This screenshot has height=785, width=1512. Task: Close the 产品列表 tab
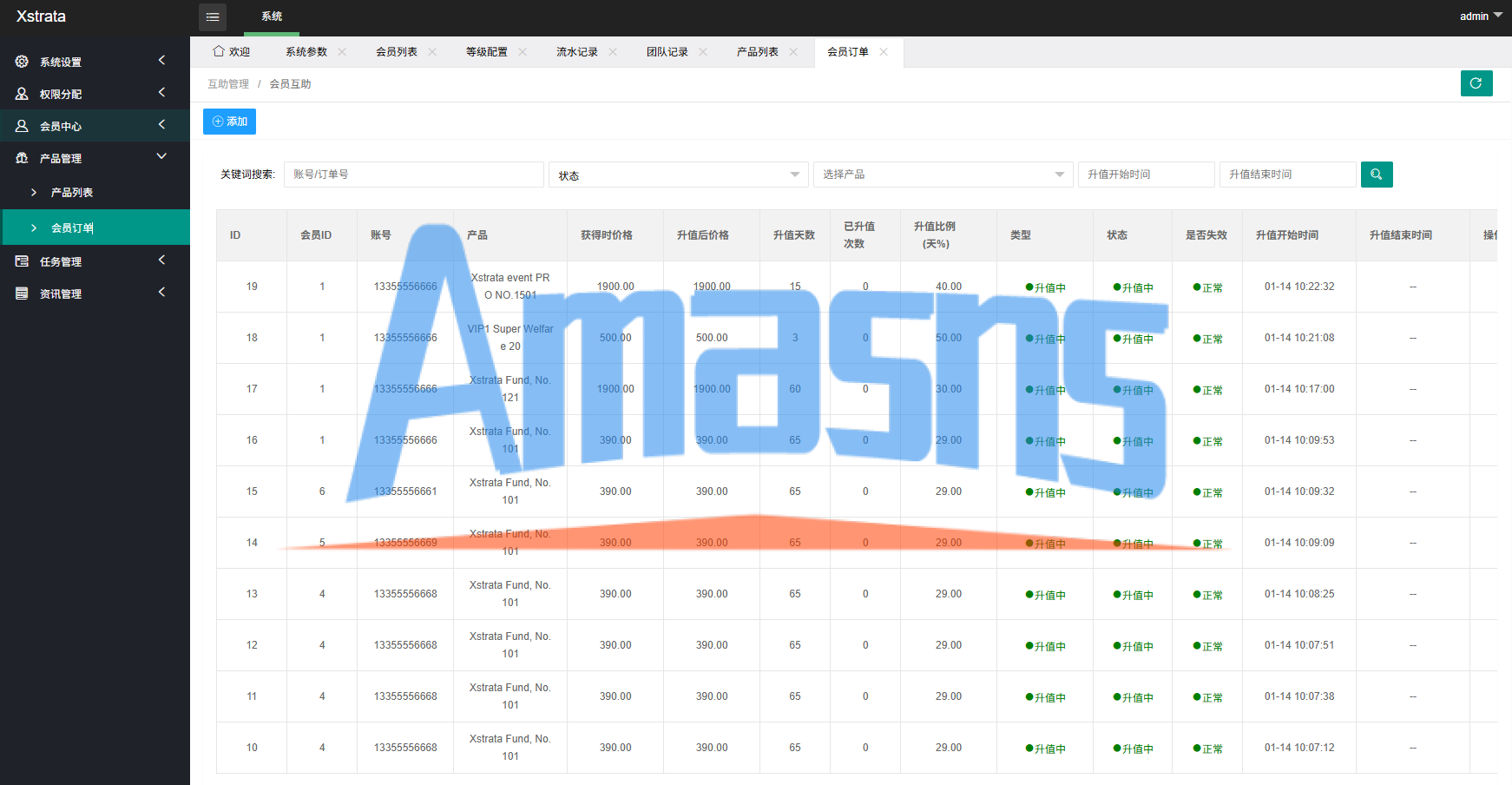click(793, 52)
